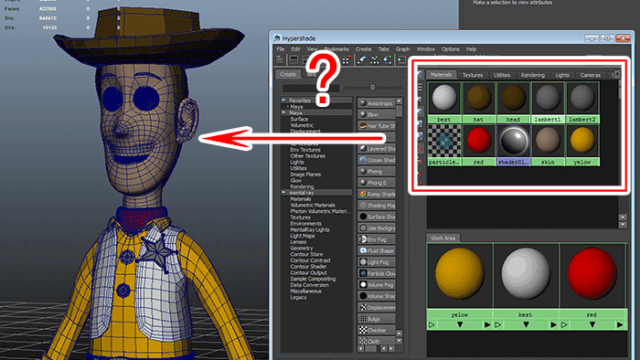Expand the red node dropdown arrow

pyautogui.click(x=592, y=325)
